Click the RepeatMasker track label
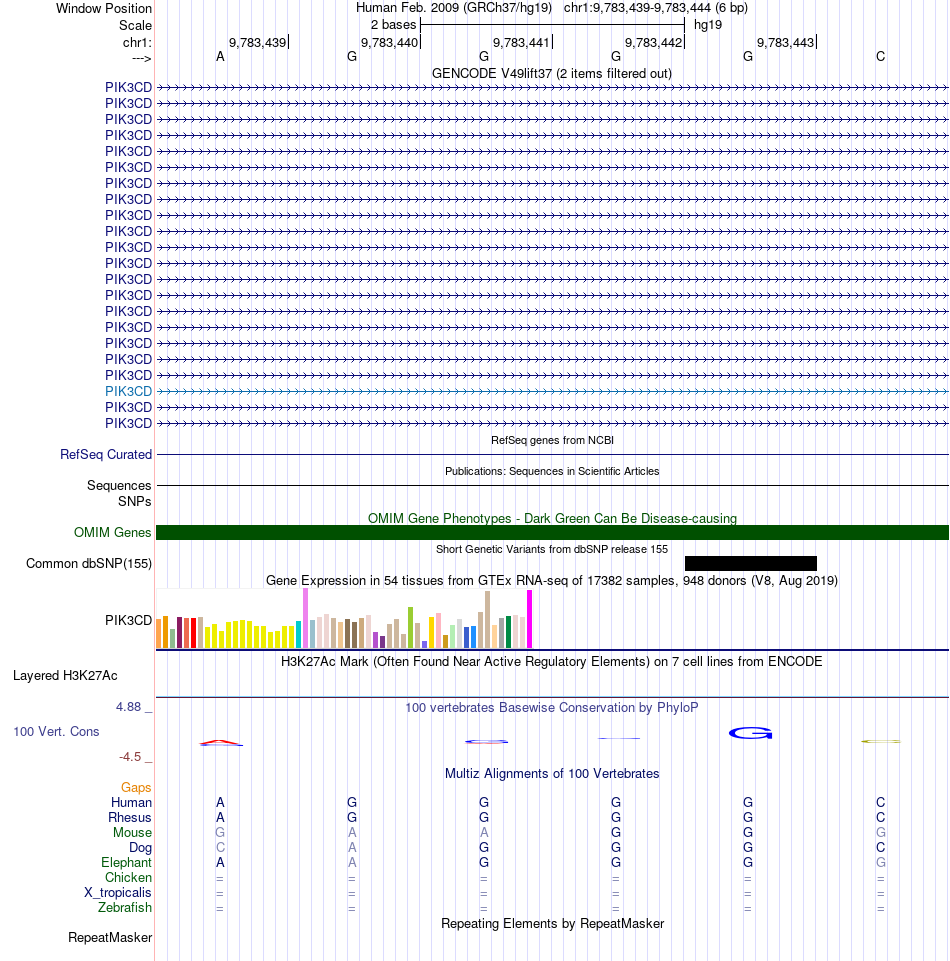The image size is (950, 961). pos(110,938)
